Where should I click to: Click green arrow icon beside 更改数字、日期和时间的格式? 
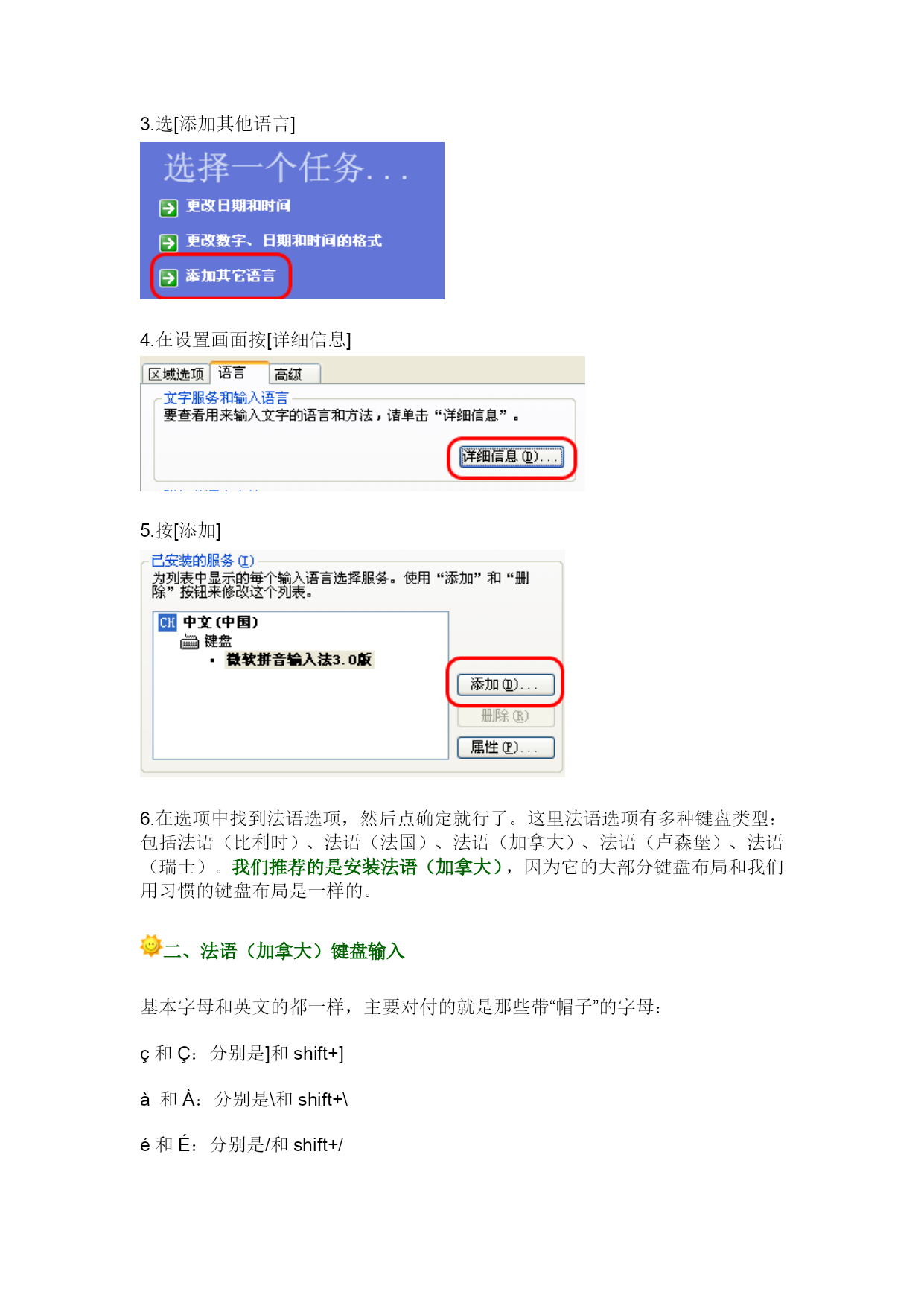click(169, 243)
